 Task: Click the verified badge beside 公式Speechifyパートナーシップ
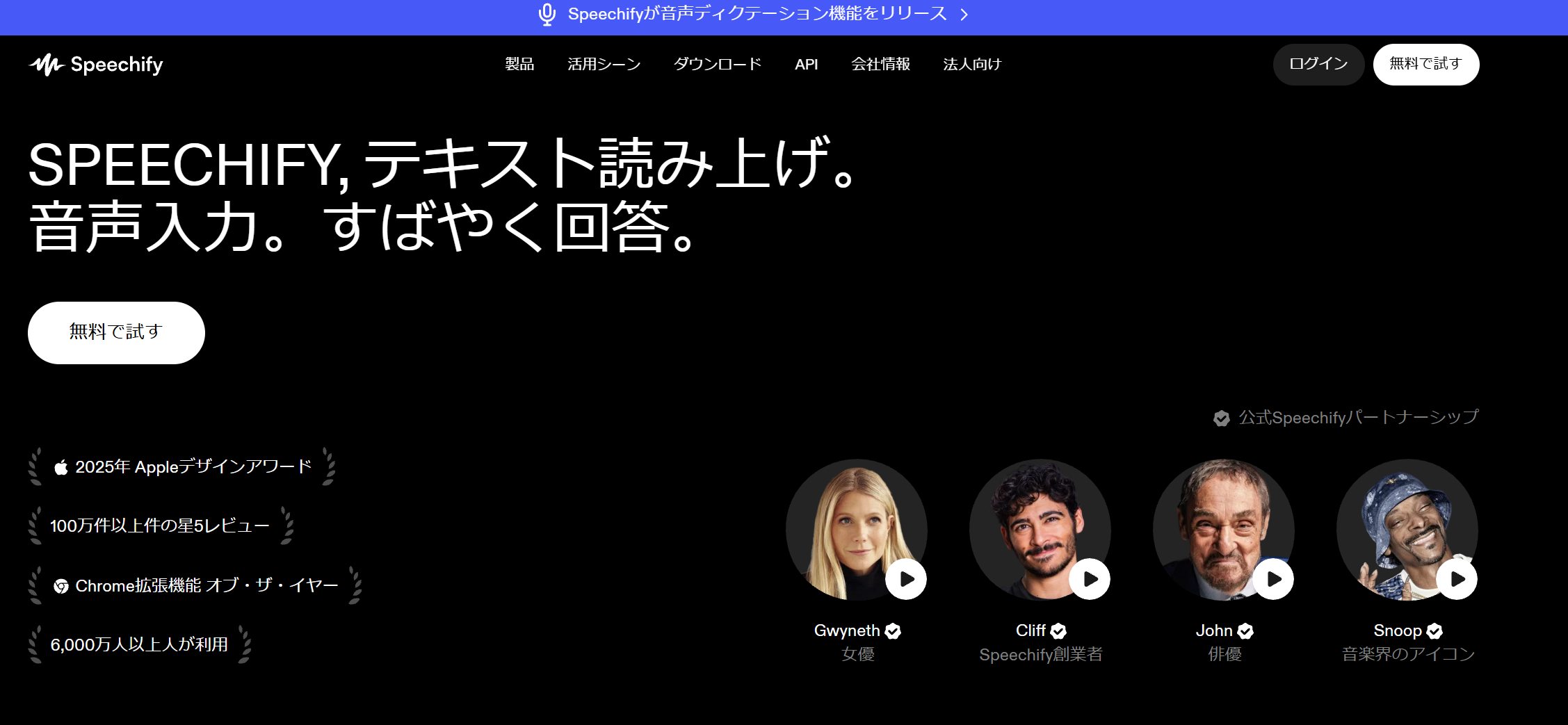click(1222, 418)
